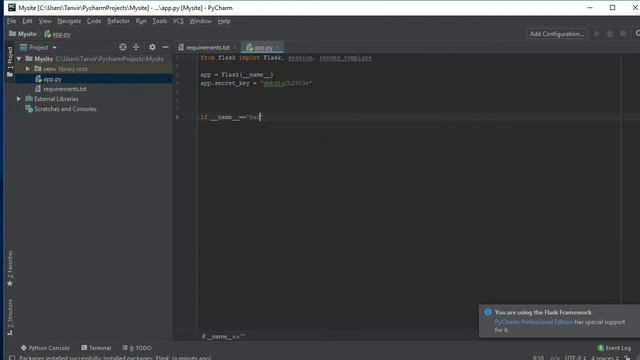640x360 pixels.
Task: Expand External Libraries node
Action: (19, 99)
